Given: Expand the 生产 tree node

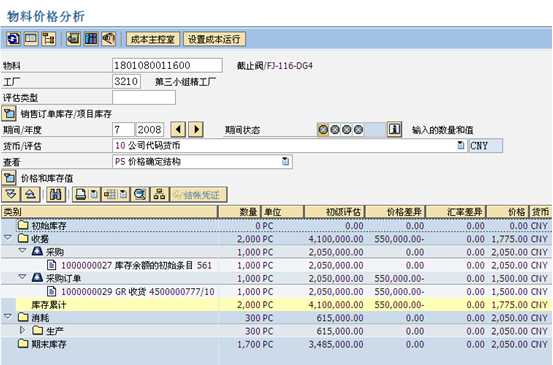Looking at the screenshot, I should click(x=22, y=330).
